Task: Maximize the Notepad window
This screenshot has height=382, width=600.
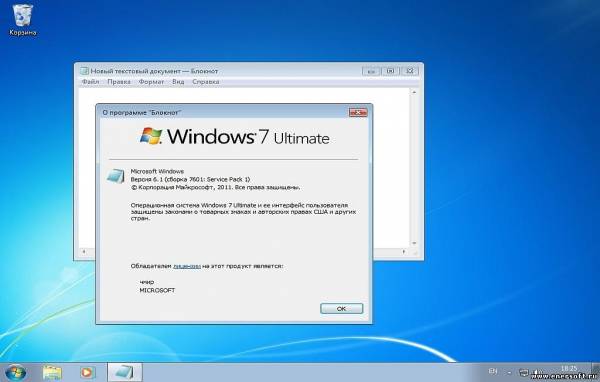Action: [x=390, y=71]
